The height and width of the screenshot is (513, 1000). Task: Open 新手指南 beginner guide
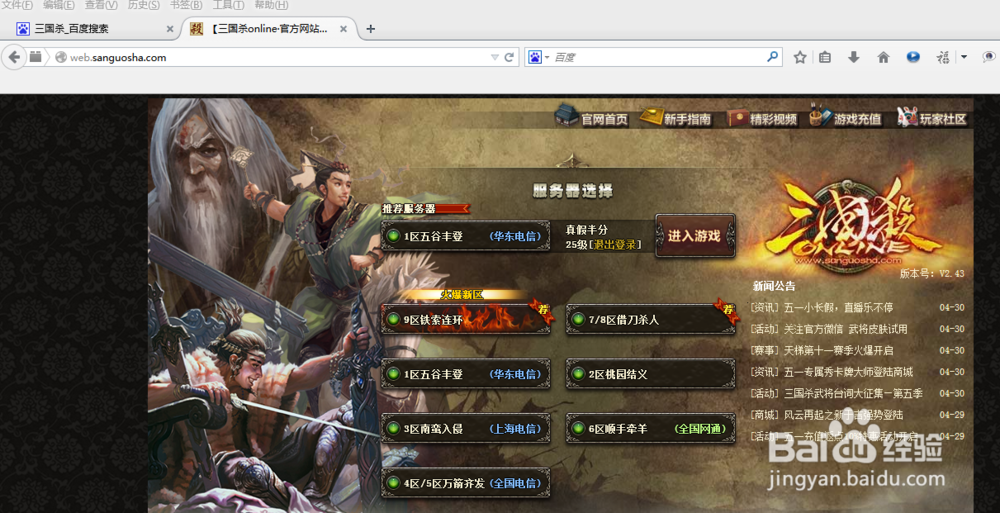point(676,118)
